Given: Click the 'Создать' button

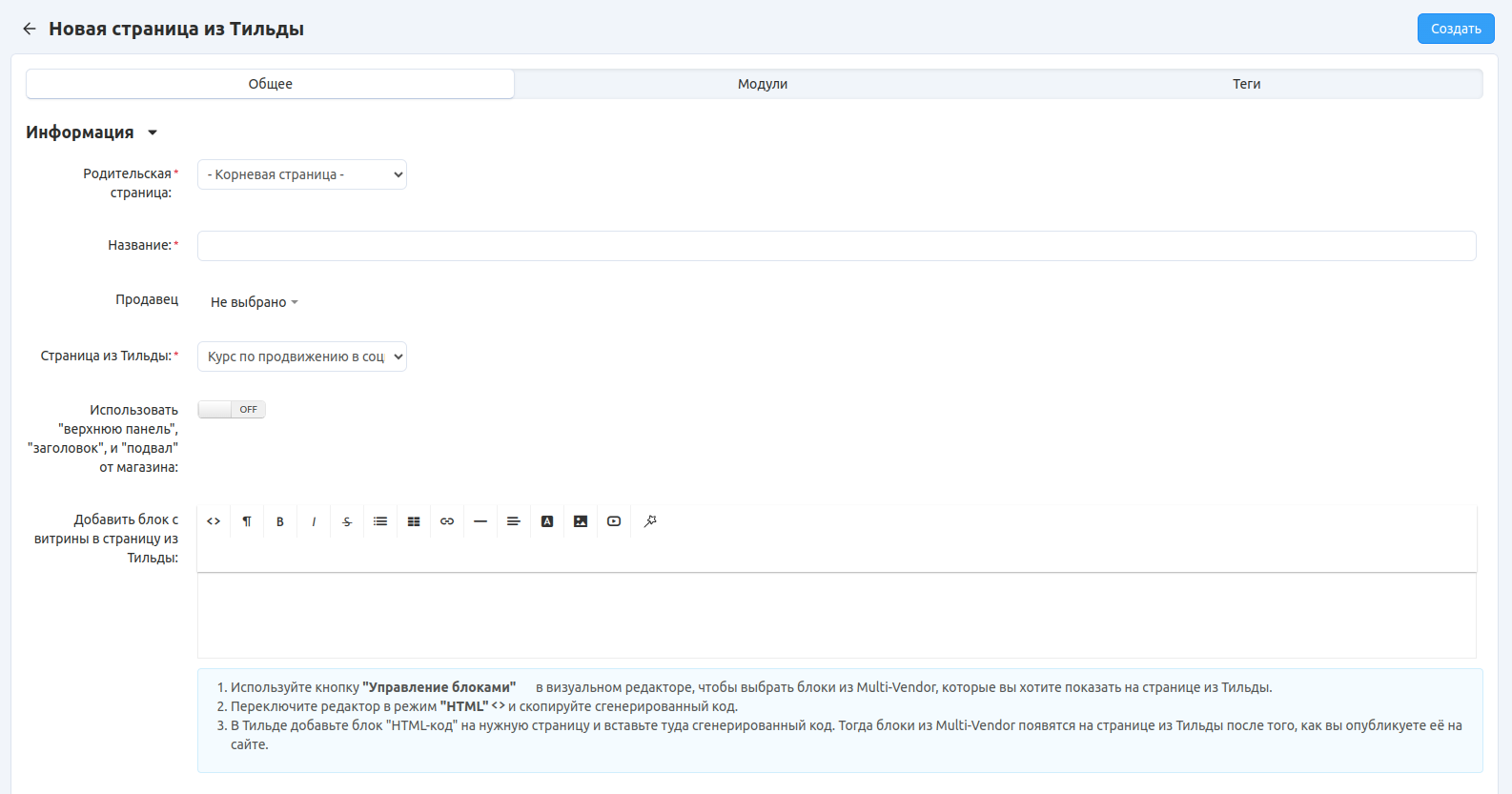Looking at the screenshot, I should (1455, 29).
